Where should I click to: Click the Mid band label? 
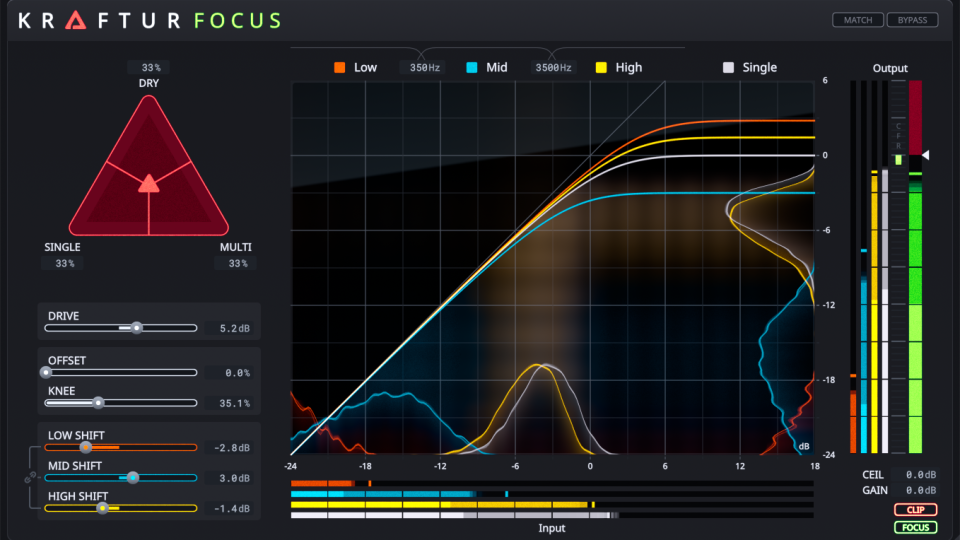pos(497,67)
